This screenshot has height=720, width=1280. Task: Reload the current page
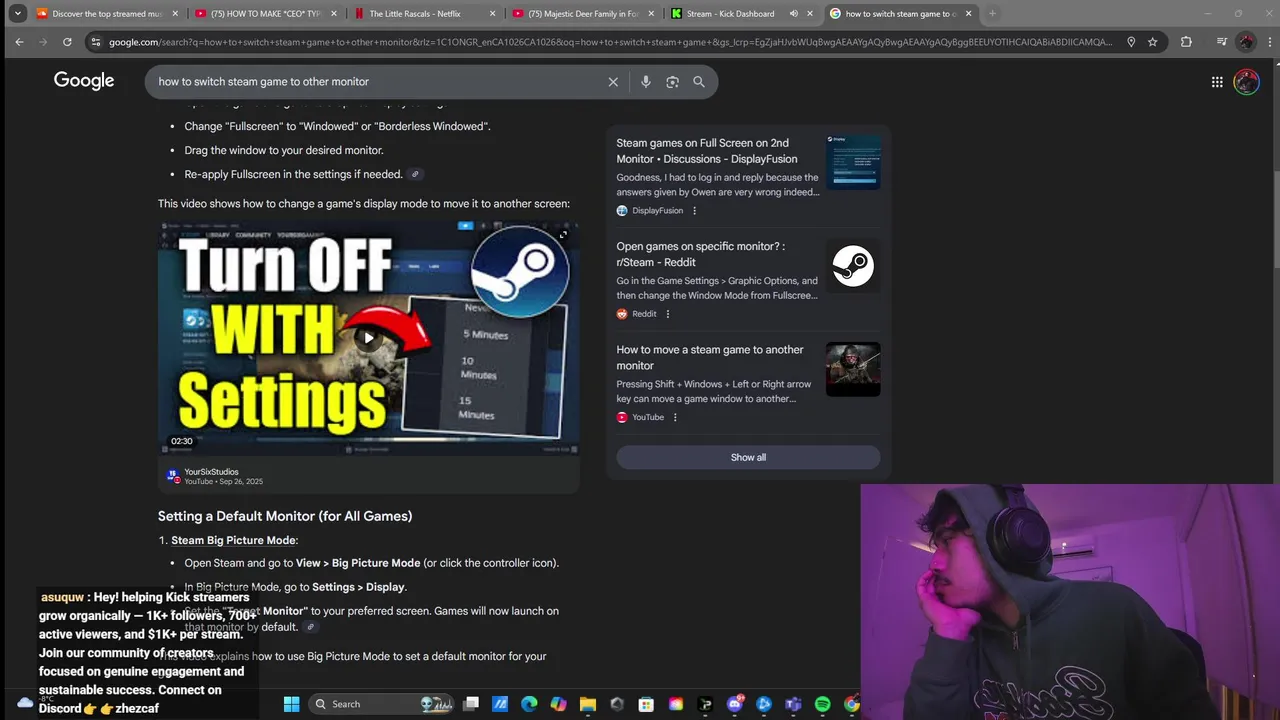(x=67, y=42)
